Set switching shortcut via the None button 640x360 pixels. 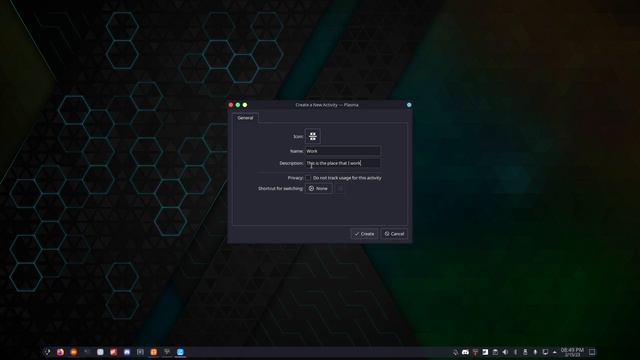coord(318,189)
